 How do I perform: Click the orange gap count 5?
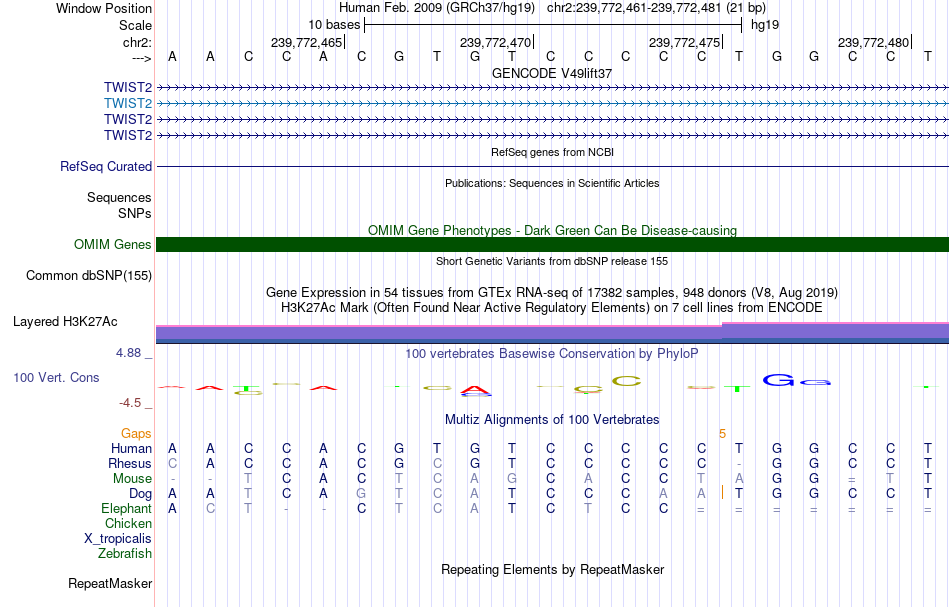point(722,434)
